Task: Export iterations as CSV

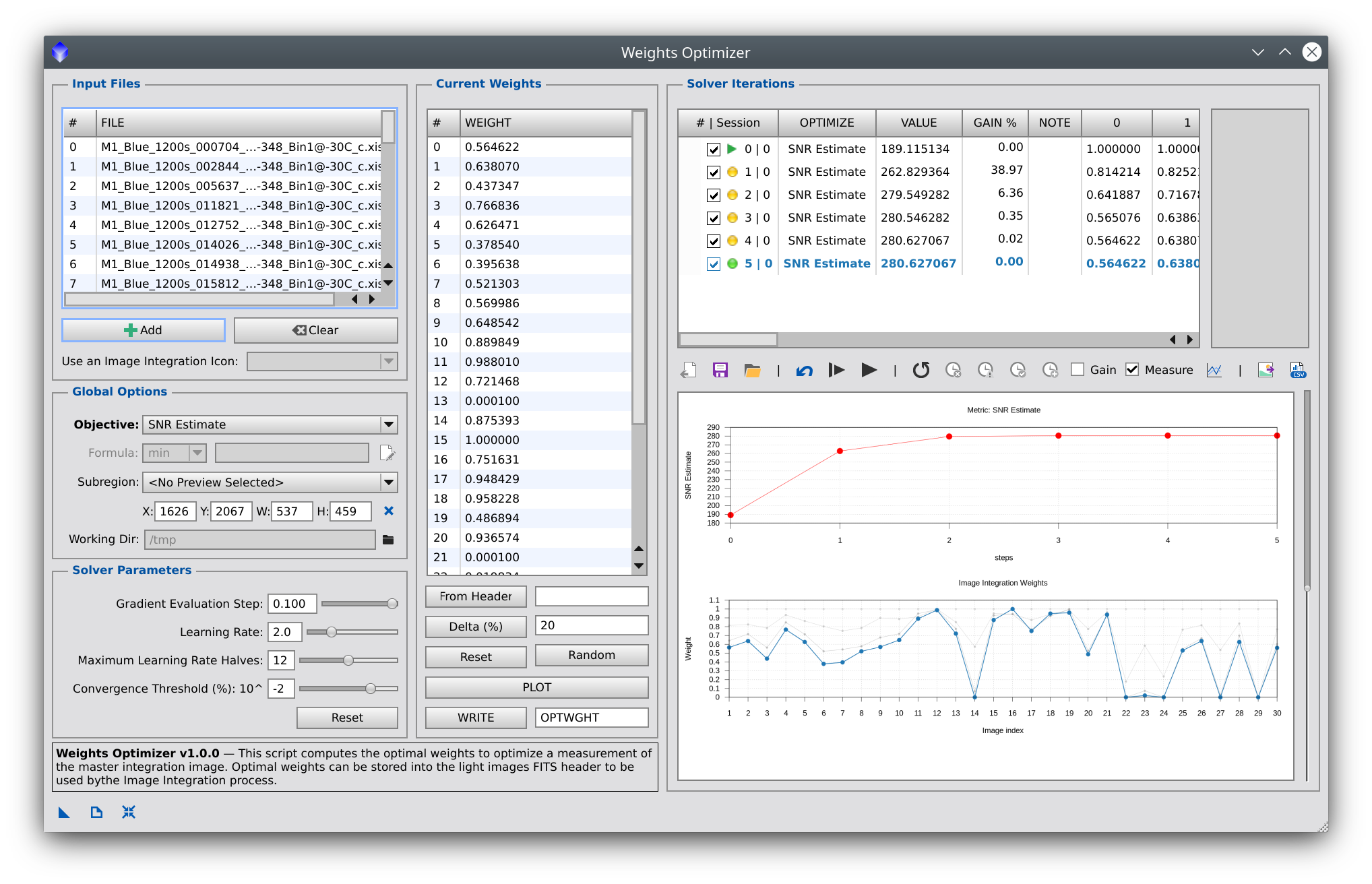Action: pyautogui.click(x=1298, y=370)
